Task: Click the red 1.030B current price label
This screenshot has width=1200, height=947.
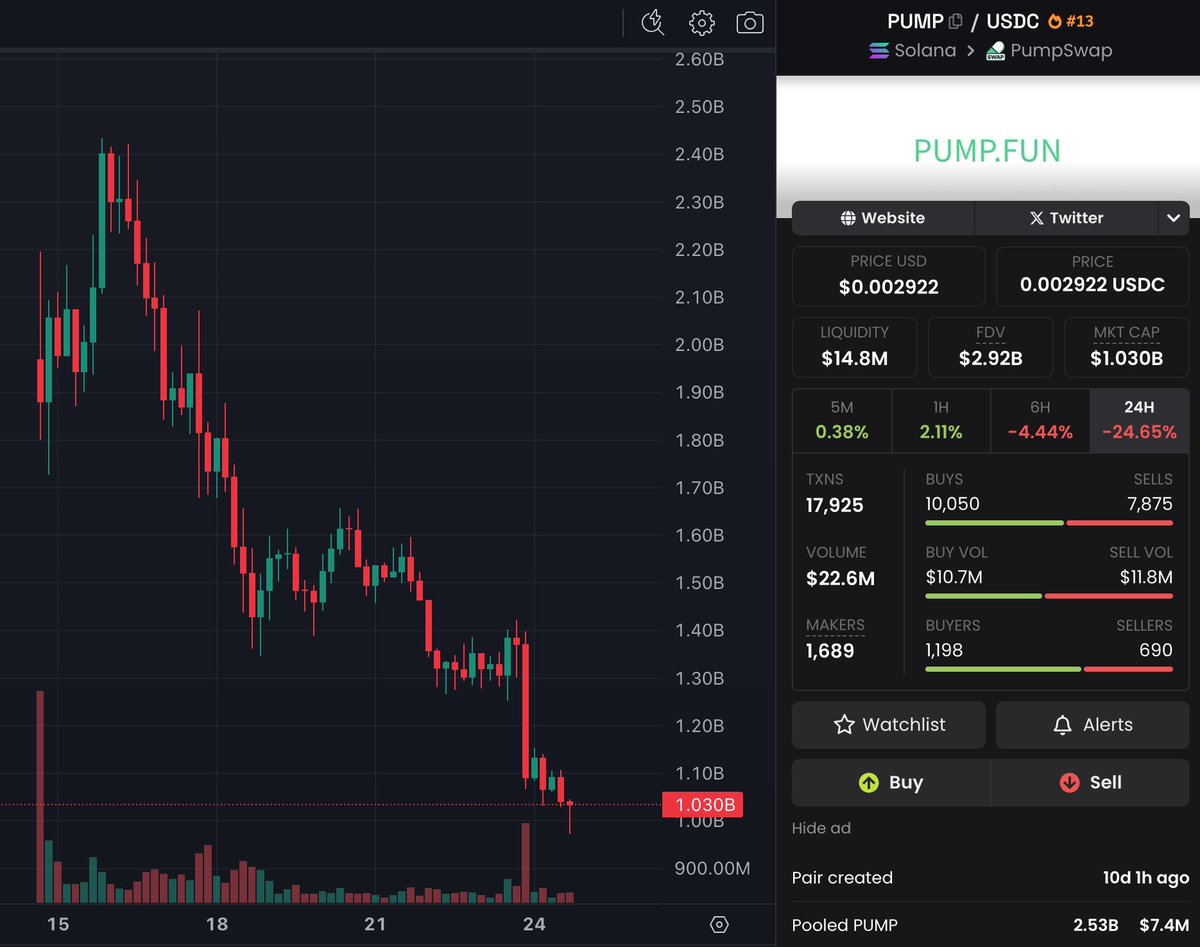Action: tap(703, 804)
